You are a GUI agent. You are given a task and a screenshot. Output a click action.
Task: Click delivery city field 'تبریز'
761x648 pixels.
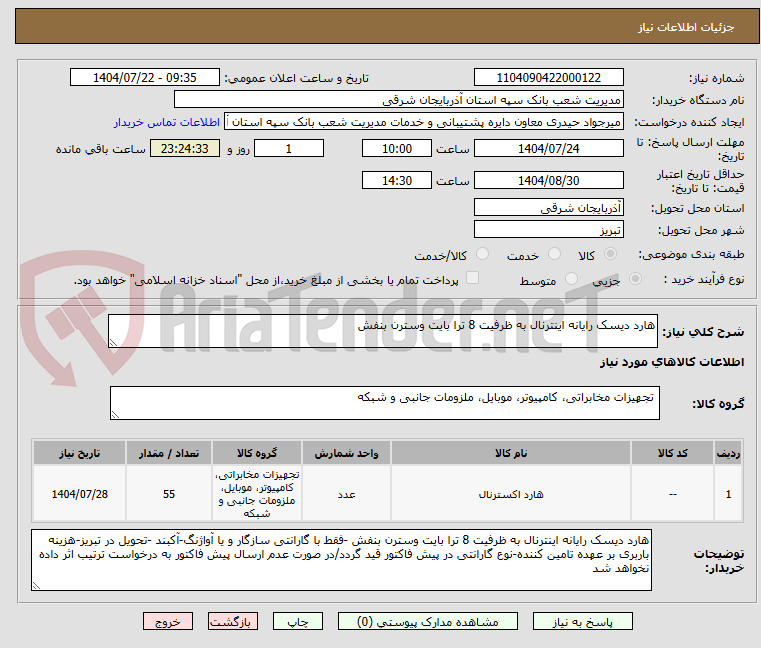click(x=548, y=229)
